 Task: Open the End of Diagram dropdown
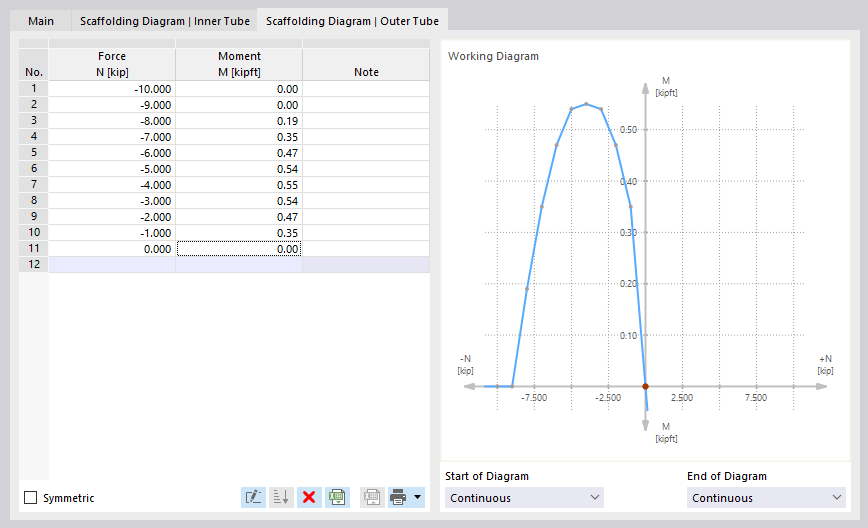click(766, 498)
